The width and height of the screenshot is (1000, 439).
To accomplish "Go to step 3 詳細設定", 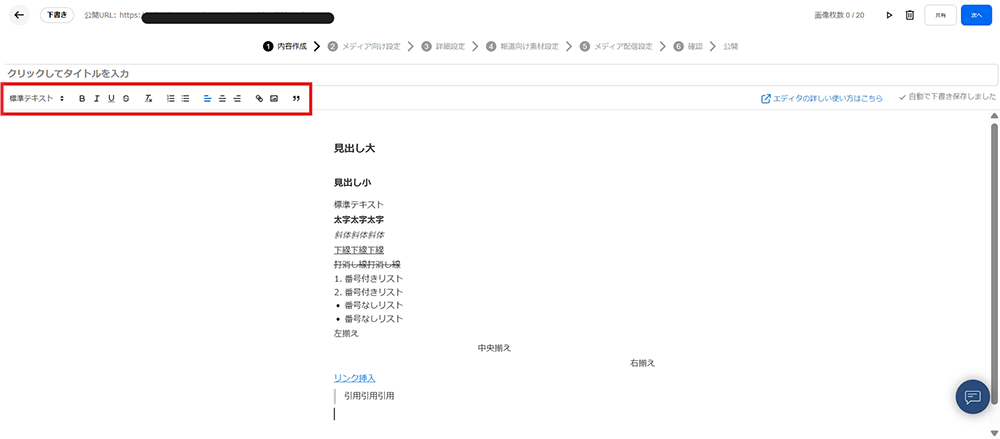I will pos(443,47).
